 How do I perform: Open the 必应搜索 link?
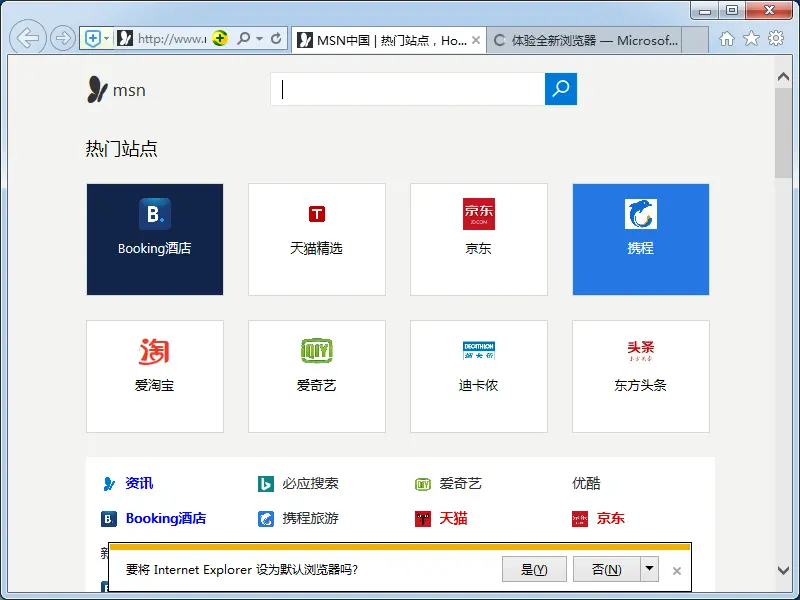tap(310, 483)
